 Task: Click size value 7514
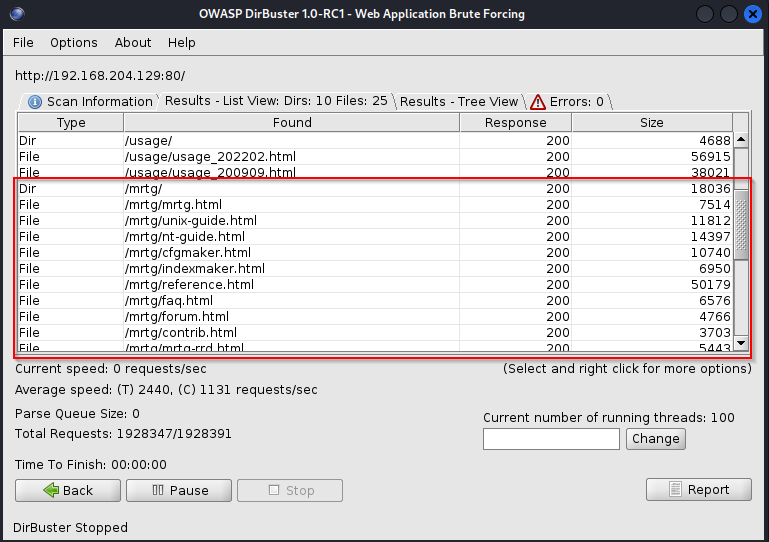[715, 205]
